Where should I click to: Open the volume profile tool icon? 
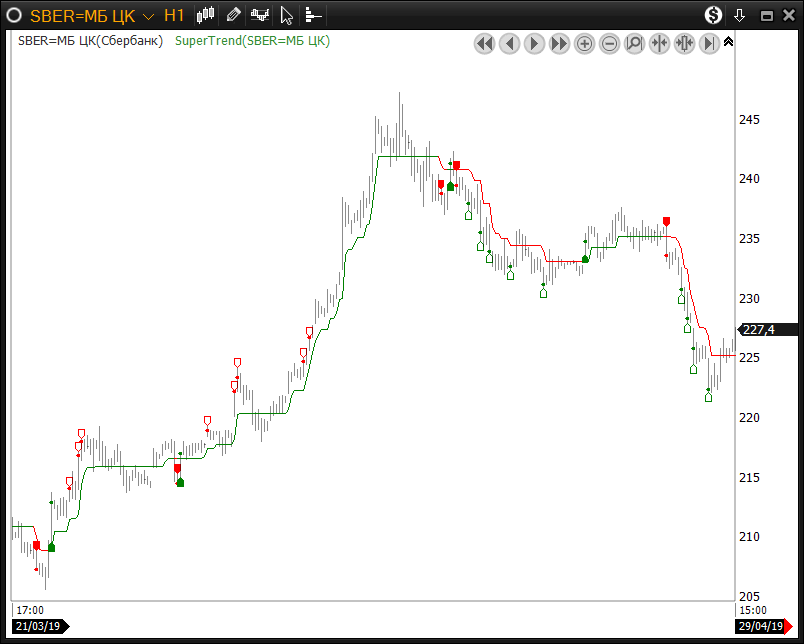click(x=313, y=15)
